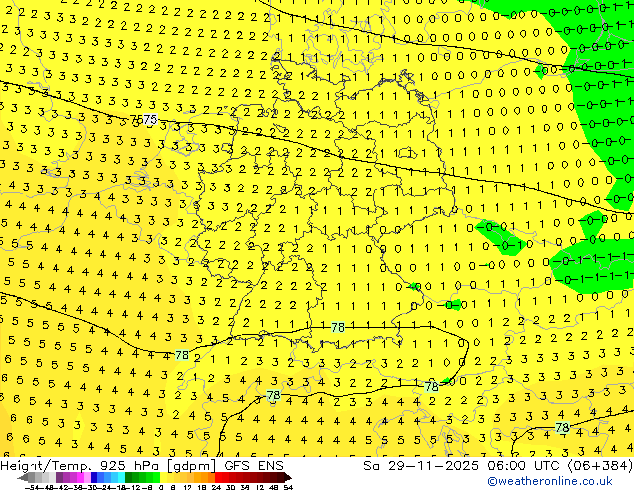Pick the dark green legend swatch above -12

(129, 477)
